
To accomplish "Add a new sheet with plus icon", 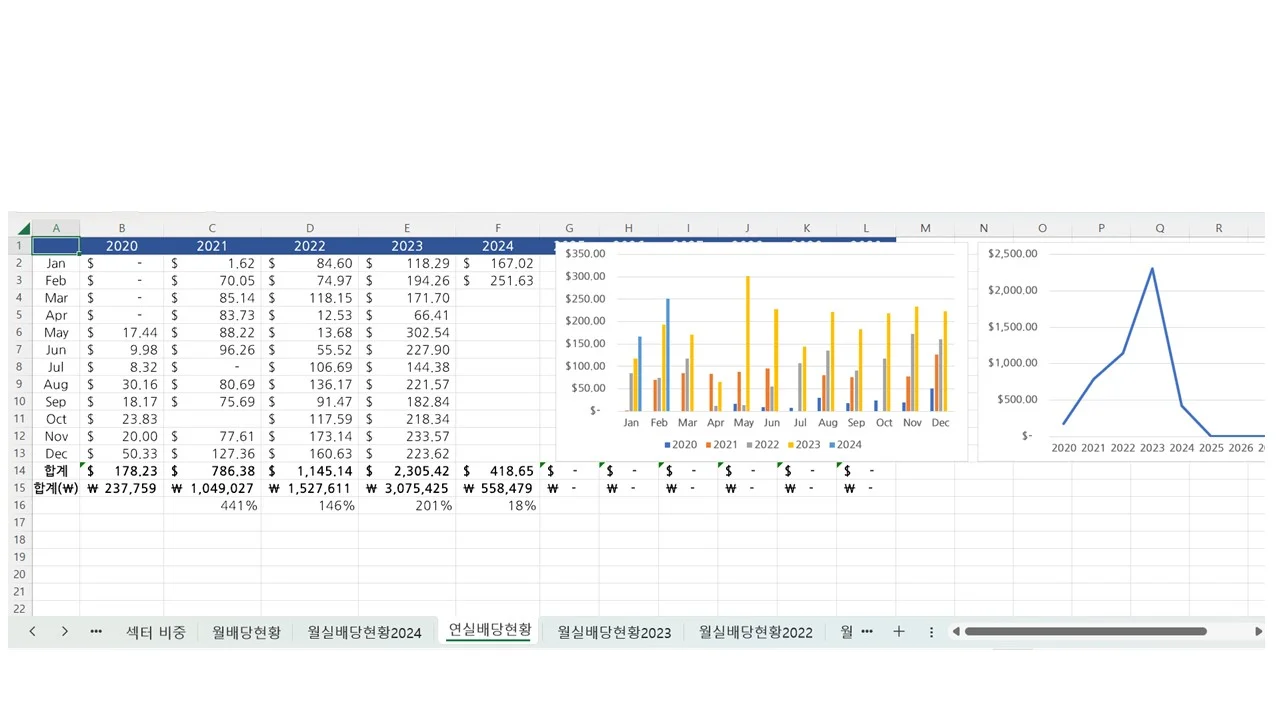I will point(899,632).
